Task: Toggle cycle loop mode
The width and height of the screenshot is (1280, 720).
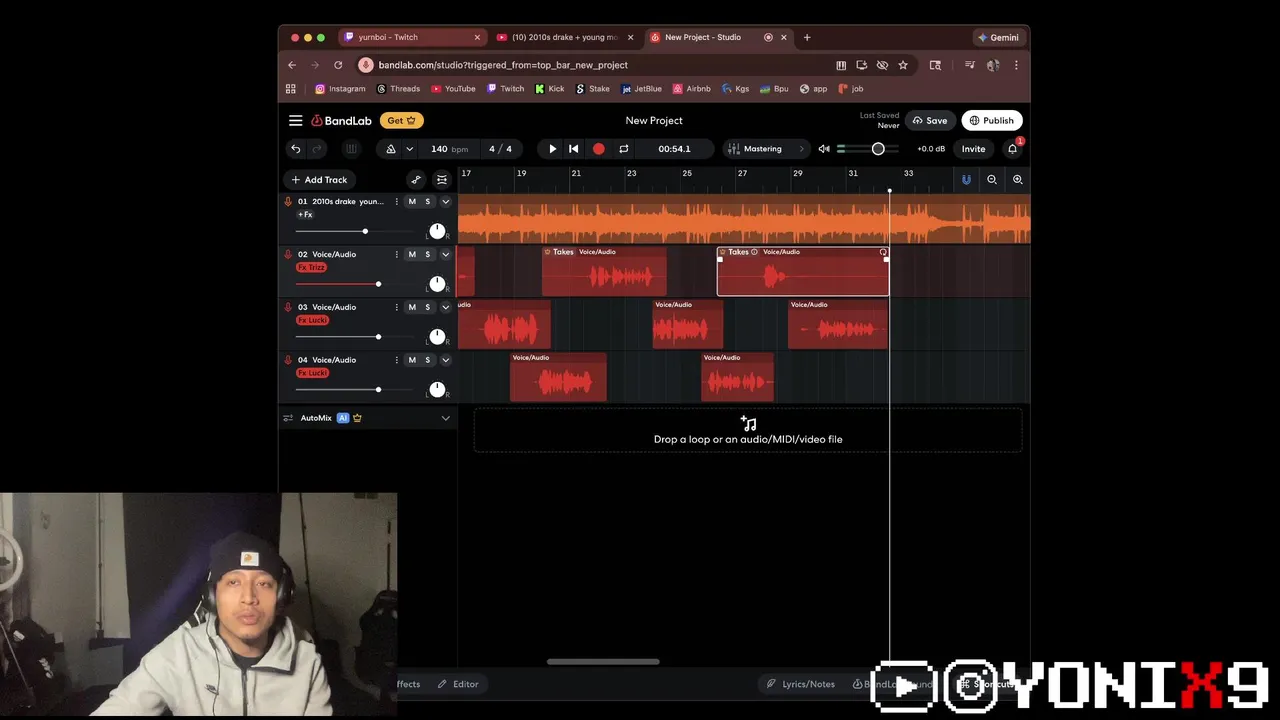Action: pos(623,149)
